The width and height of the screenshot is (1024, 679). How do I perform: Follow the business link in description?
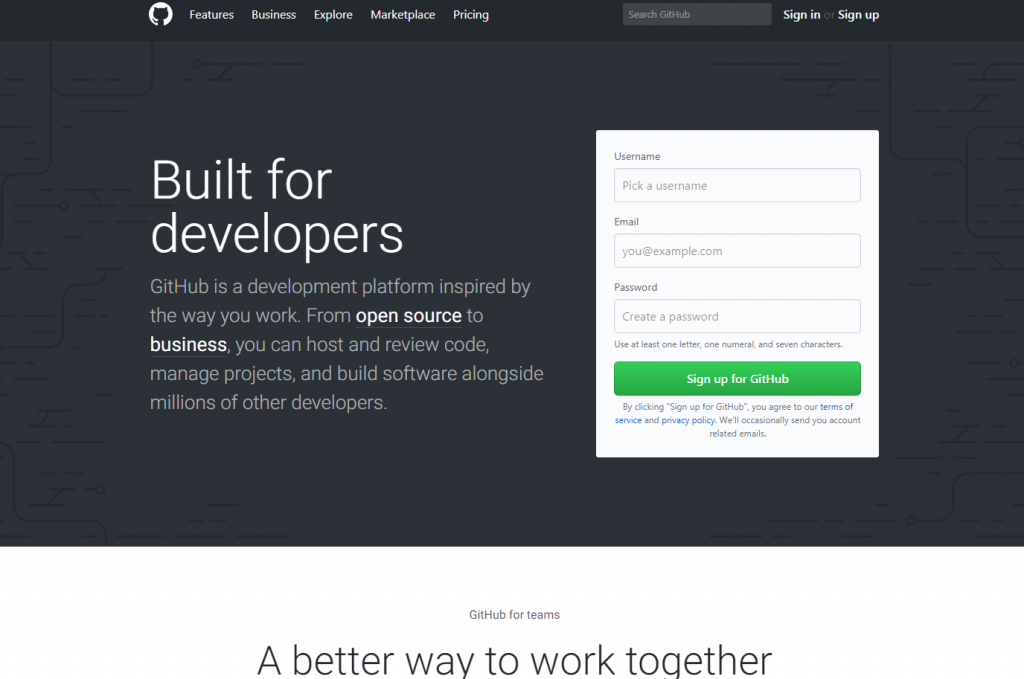(x=188, y=345)
